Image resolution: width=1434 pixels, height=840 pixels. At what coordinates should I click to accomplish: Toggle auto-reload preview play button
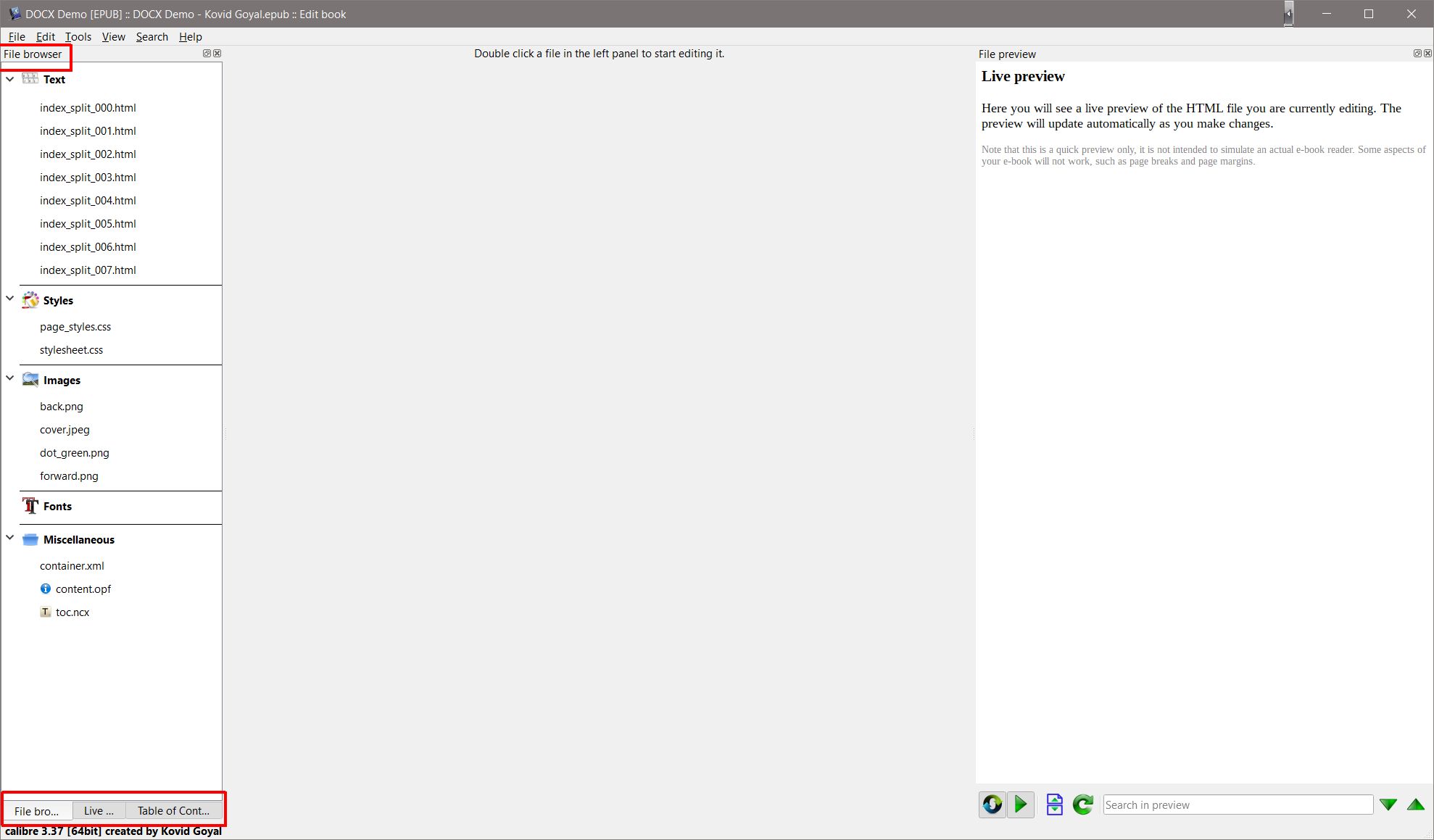click(1021, 804)
